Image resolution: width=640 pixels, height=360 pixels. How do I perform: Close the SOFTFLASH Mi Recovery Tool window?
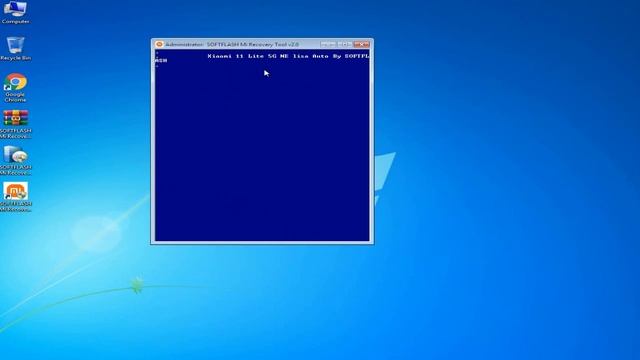coord(361,44)
